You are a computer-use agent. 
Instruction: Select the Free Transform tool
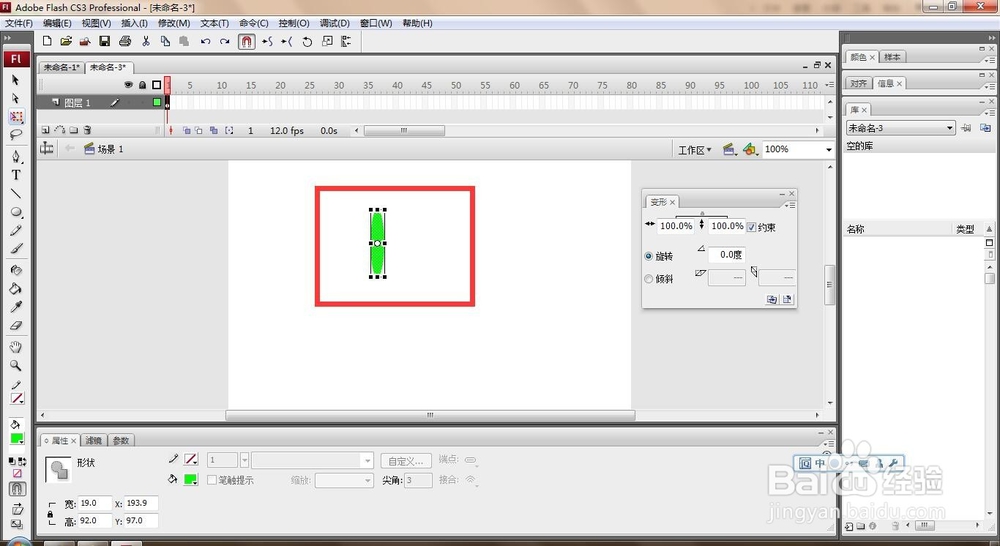click(x=16, y=117)
